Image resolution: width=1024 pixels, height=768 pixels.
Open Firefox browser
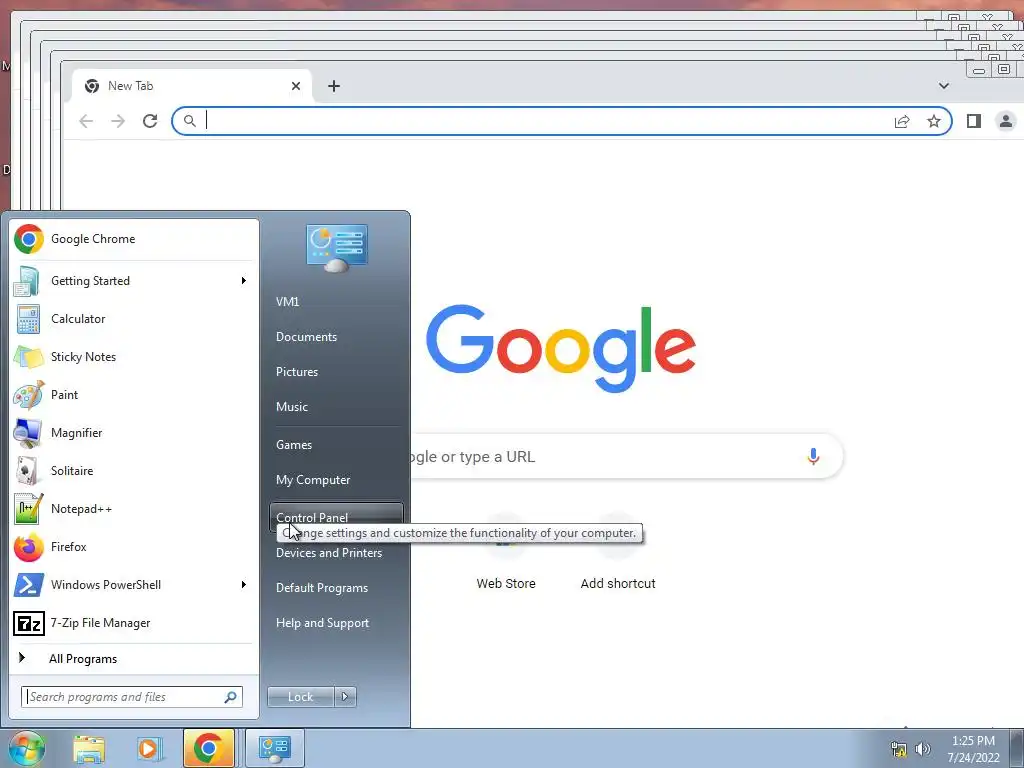(134, 547)
